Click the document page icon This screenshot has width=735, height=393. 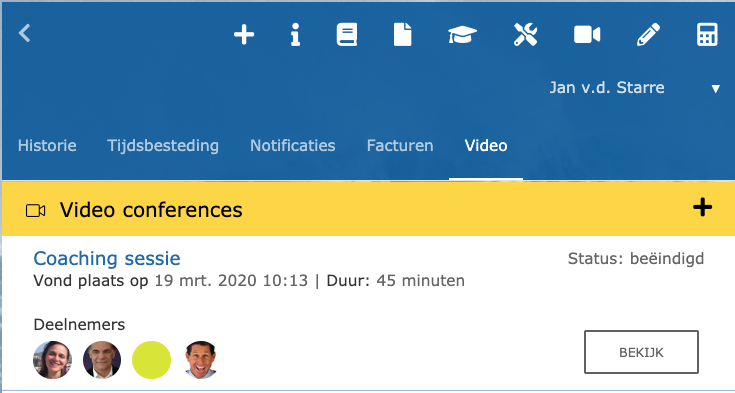point(402,35)
